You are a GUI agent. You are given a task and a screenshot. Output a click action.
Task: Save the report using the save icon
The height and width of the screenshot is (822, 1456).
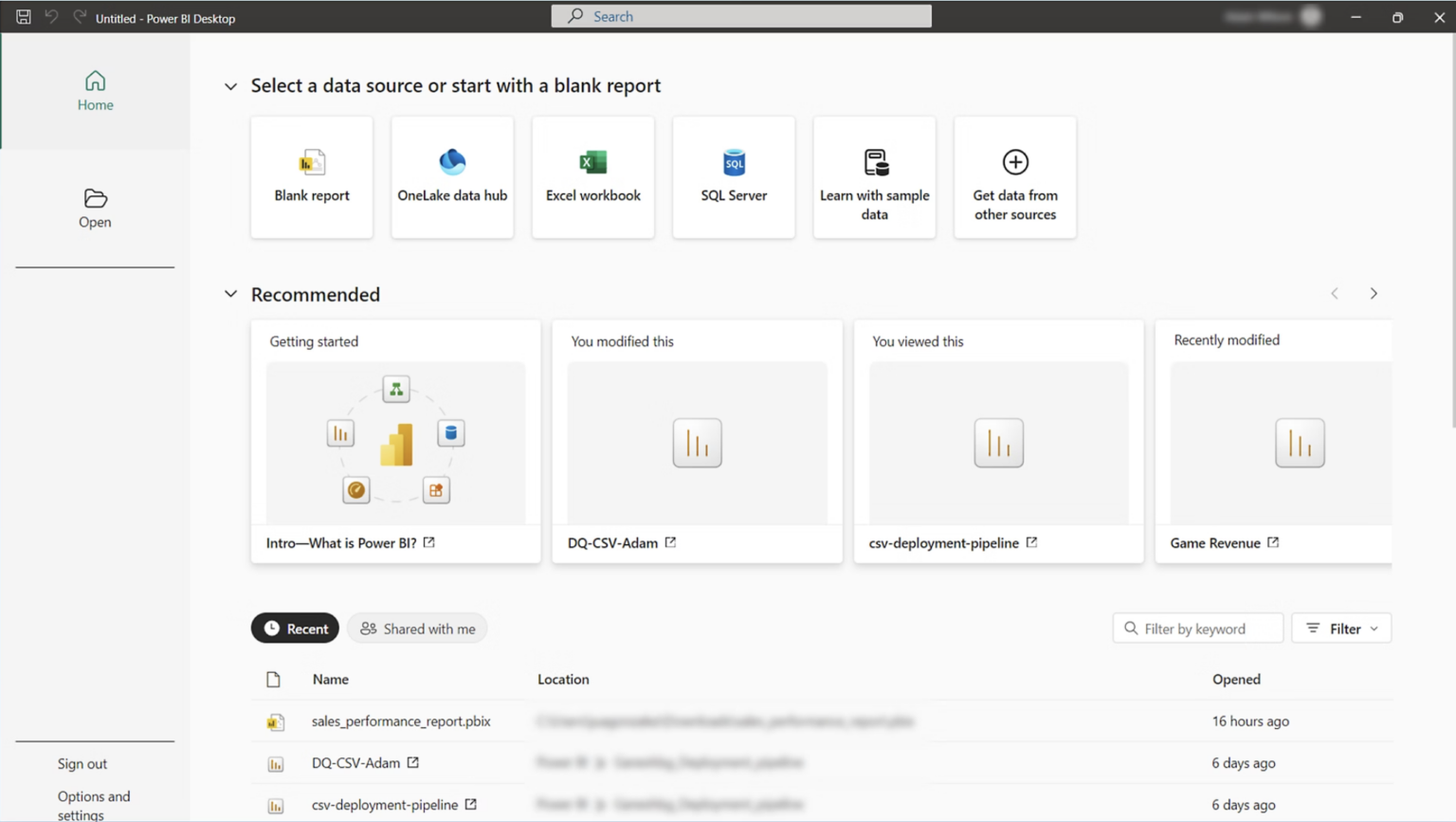point(24,17)
